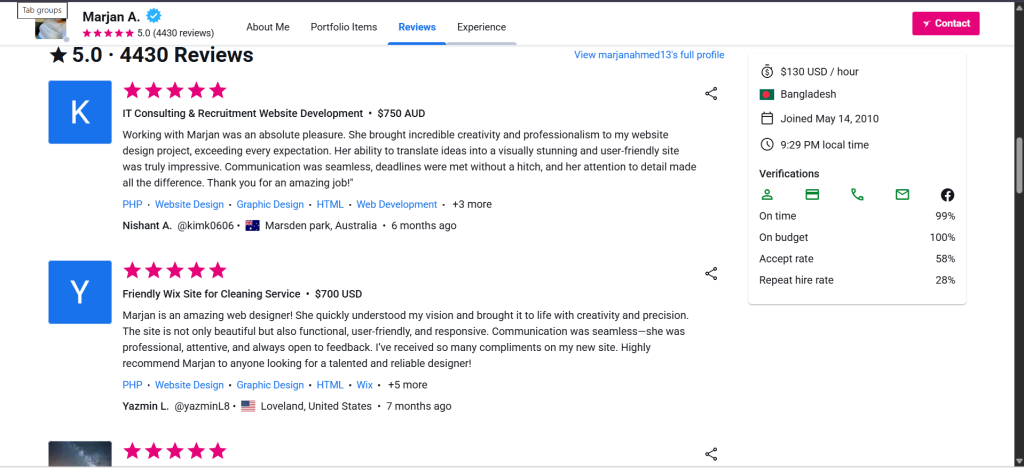Expand +3 more skills in Nishant's review
Screen dimensions: 1024x468
coord(472,204)
